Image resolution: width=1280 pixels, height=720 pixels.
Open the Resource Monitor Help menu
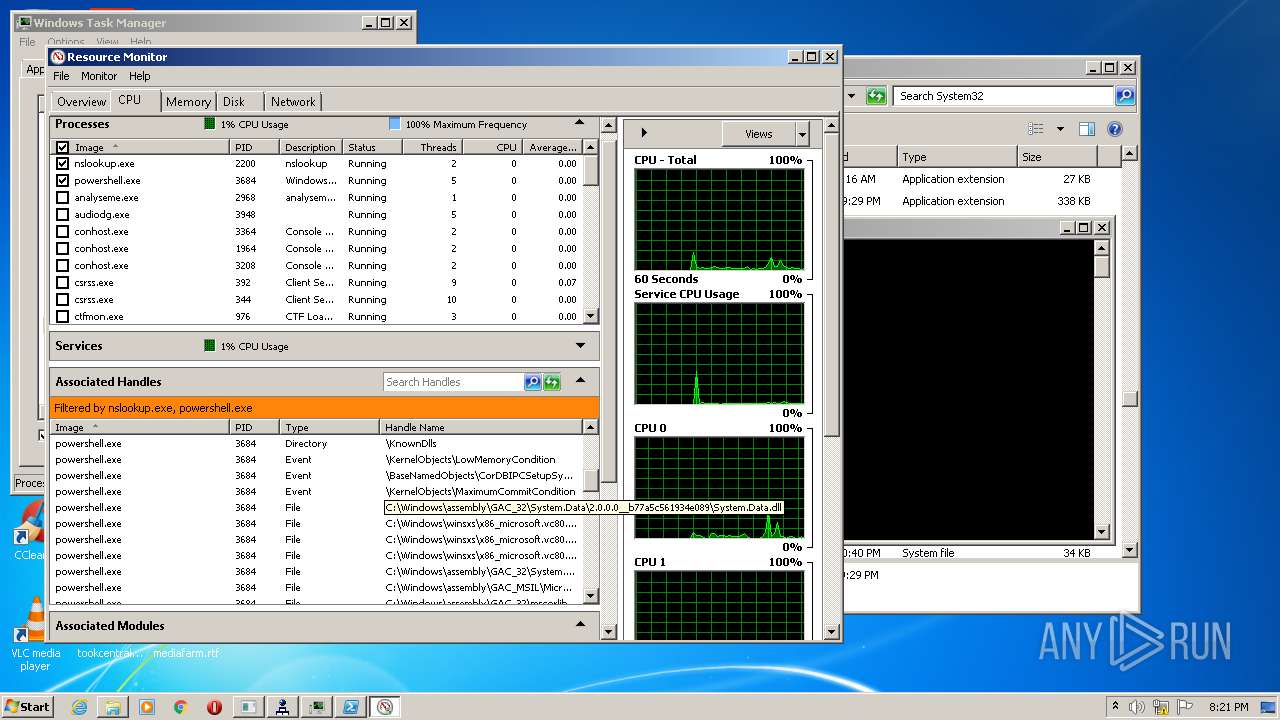coord(140,76)
